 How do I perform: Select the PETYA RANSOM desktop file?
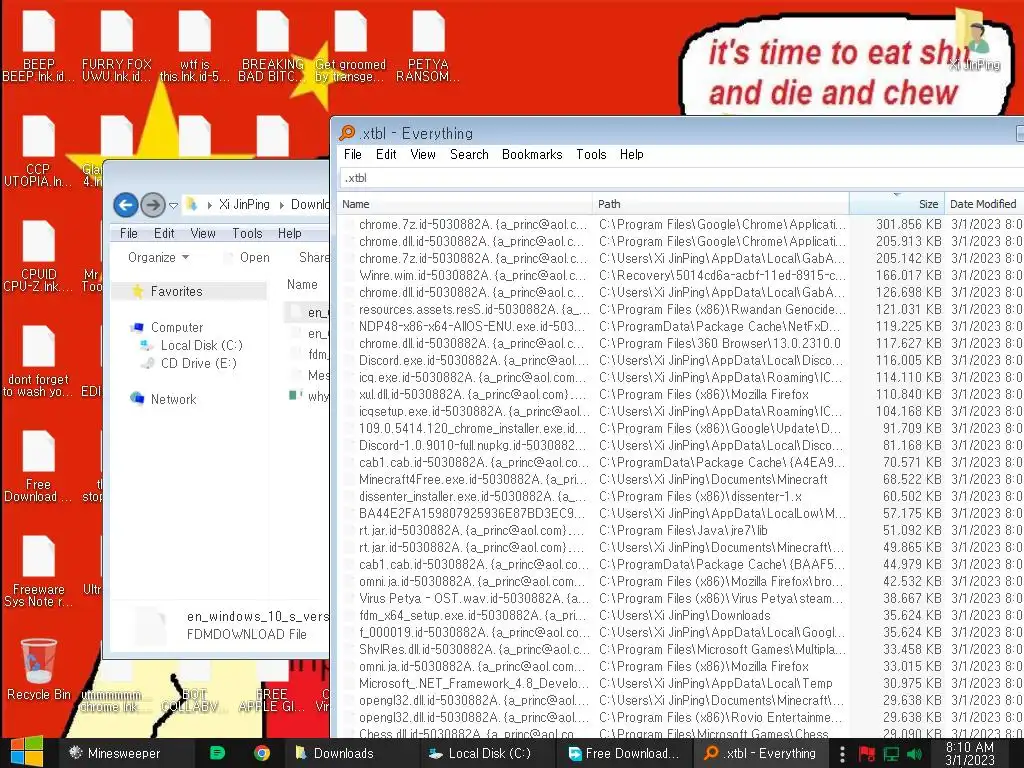coord(428,46)
